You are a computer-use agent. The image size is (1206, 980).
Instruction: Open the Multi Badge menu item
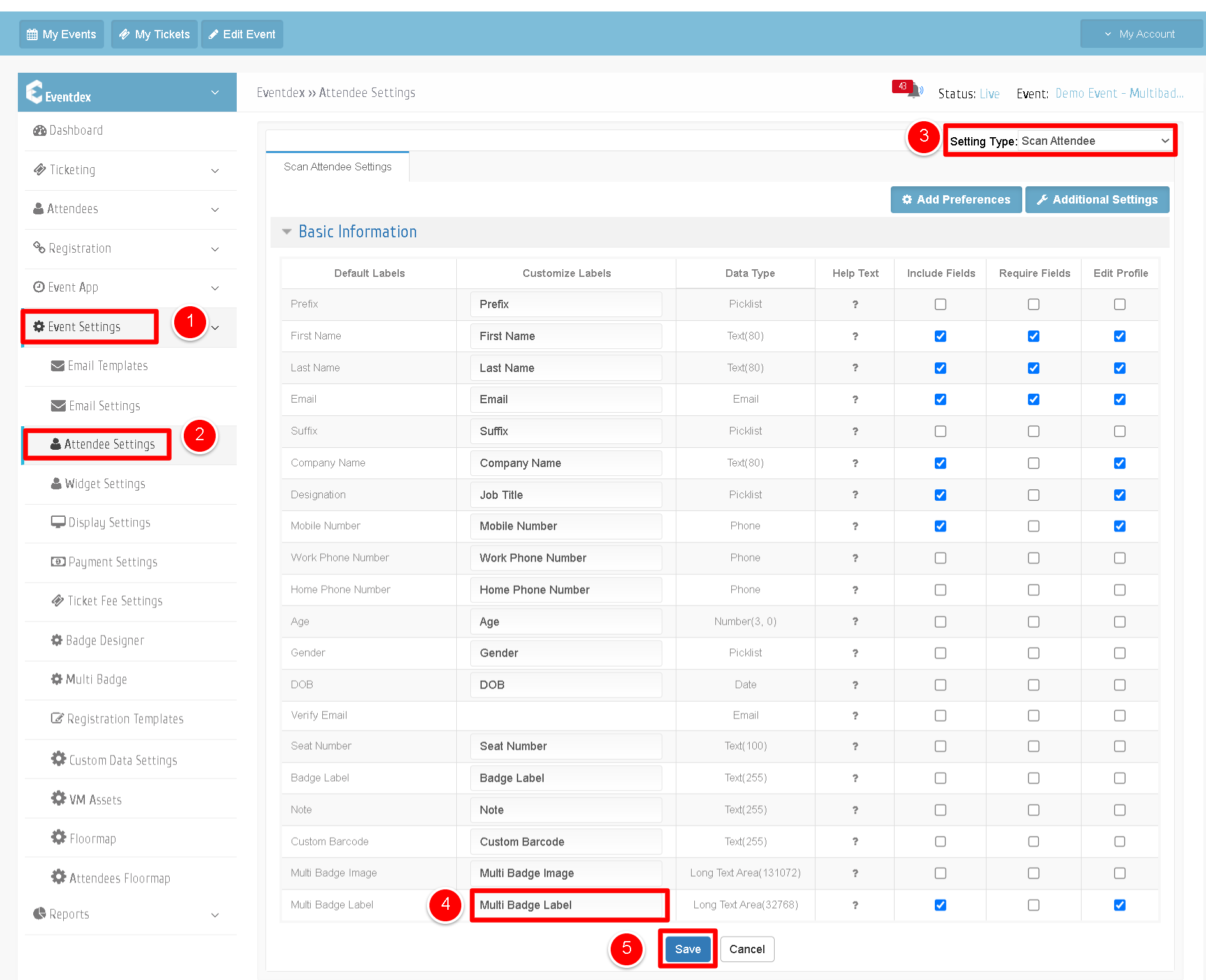coord(96,679)
